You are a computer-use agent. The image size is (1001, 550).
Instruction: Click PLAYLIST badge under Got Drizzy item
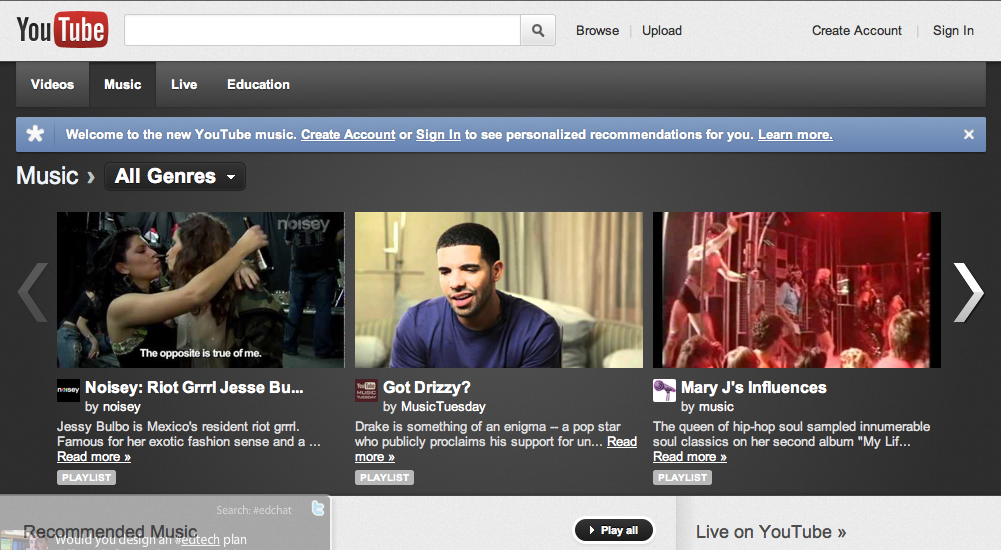click(384, 477)
